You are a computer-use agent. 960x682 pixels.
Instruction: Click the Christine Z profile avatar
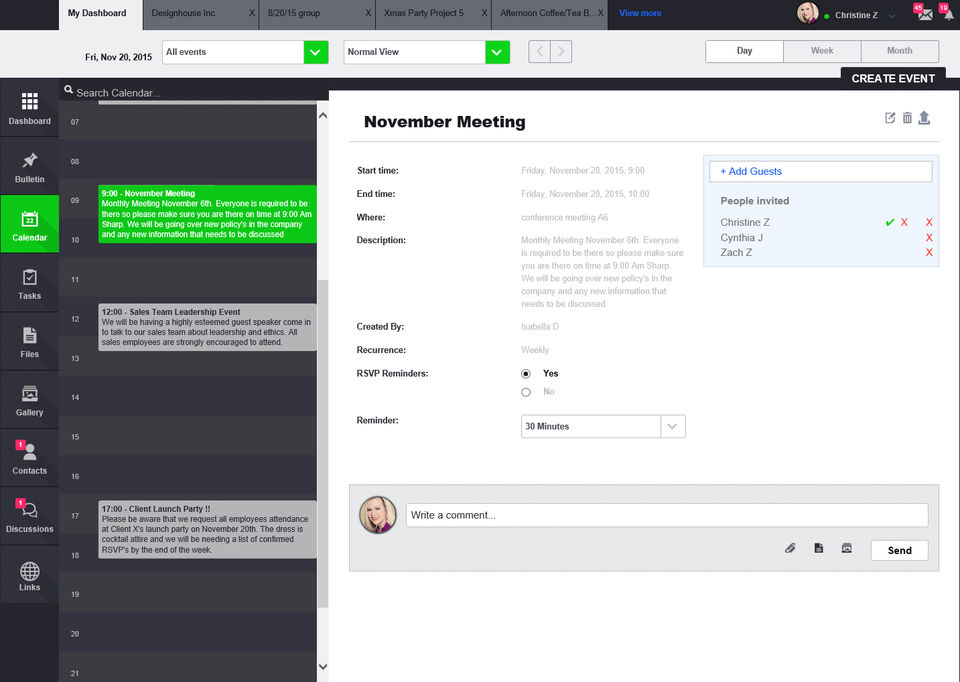pyautogui.click(x=808, y=13)
